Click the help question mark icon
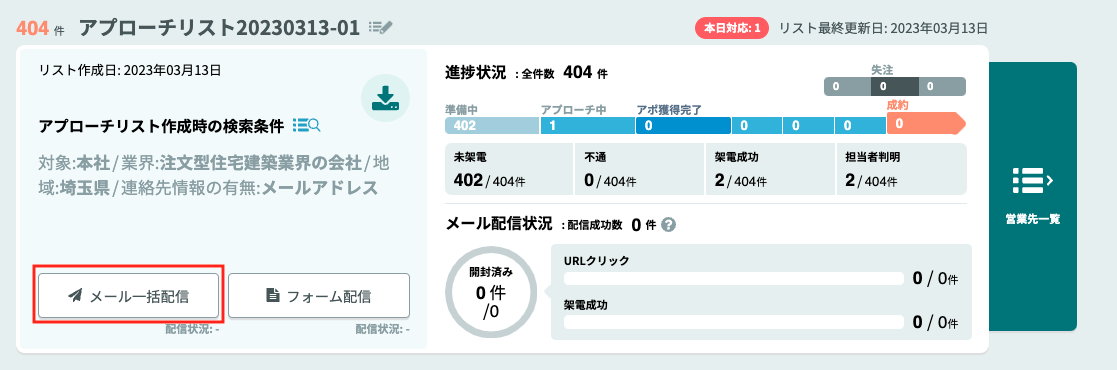 coord(668,225)
